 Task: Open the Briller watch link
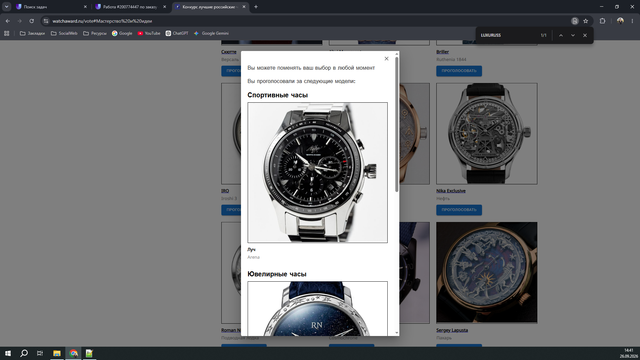442,52
